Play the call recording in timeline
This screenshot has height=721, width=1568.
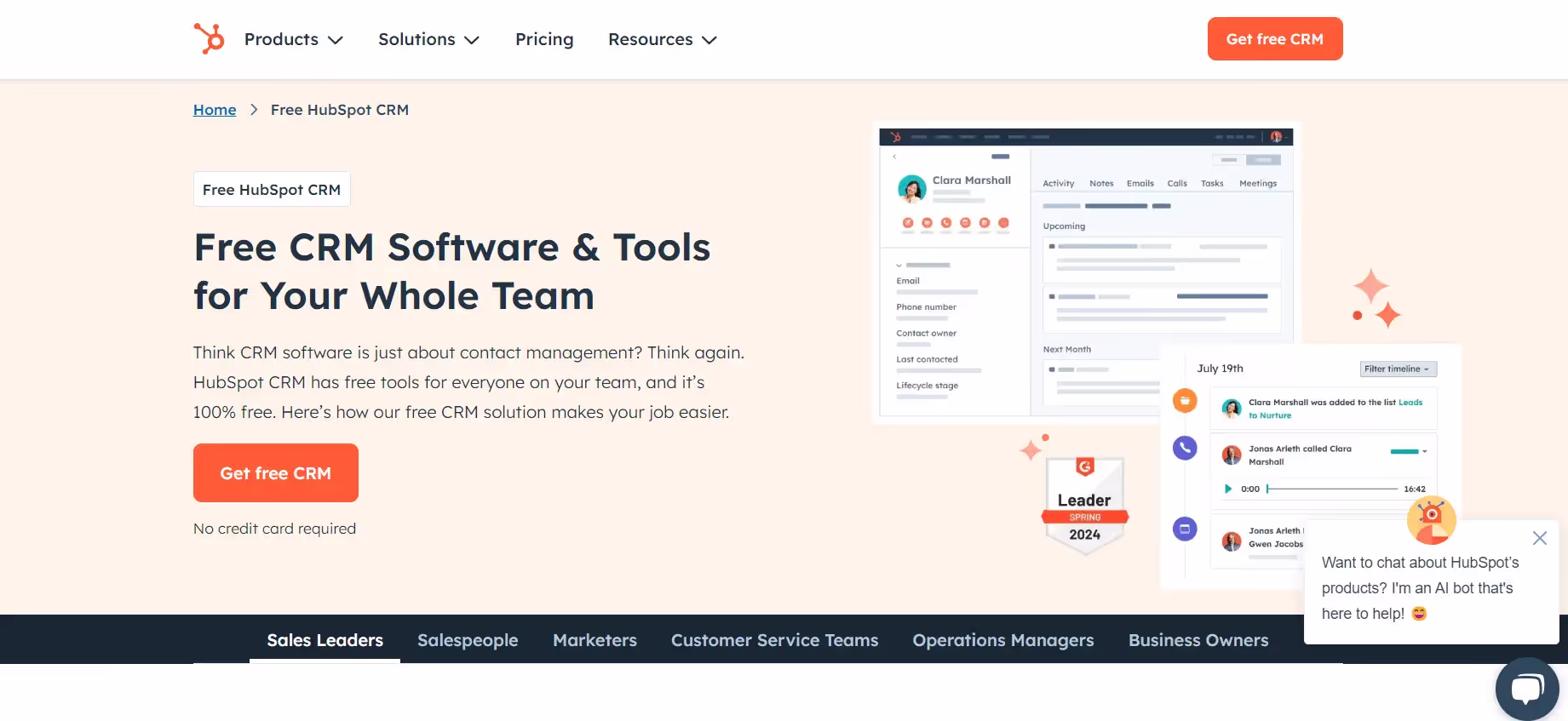[x=1227, y=489]
